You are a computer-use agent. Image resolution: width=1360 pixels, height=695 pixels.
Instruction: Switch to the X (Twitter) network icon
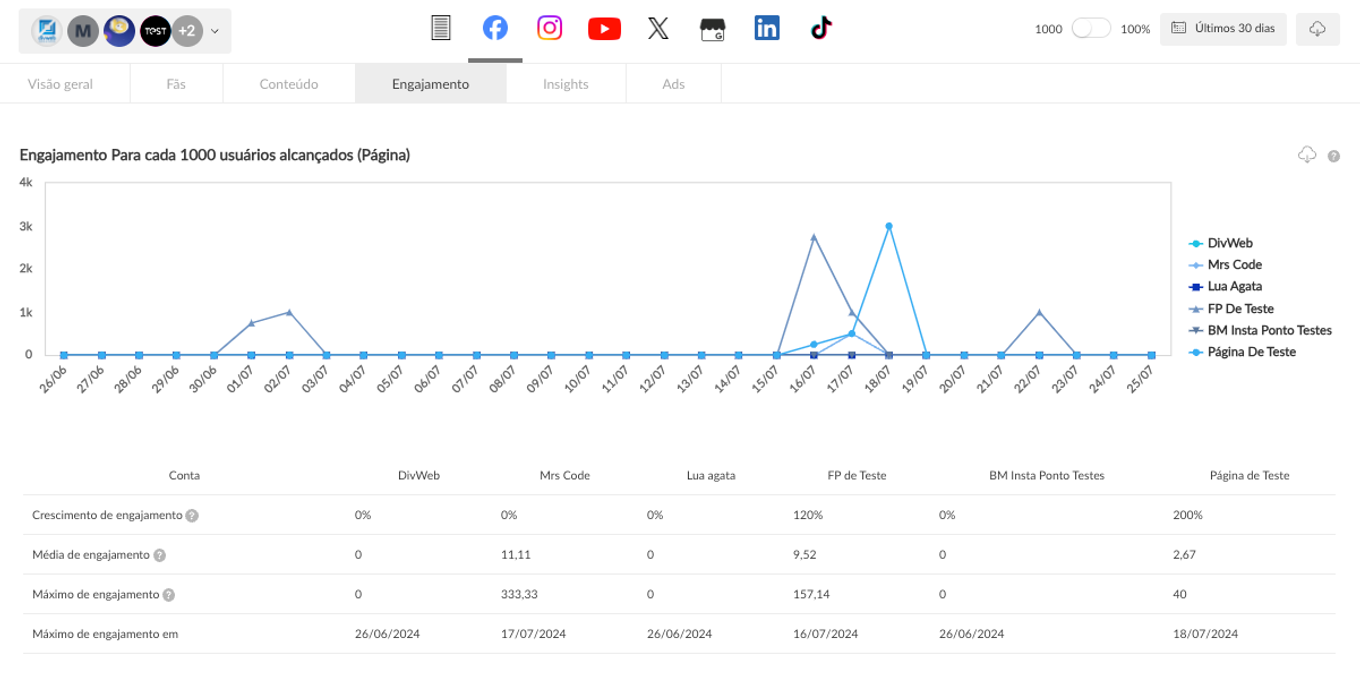click(658, 29)
